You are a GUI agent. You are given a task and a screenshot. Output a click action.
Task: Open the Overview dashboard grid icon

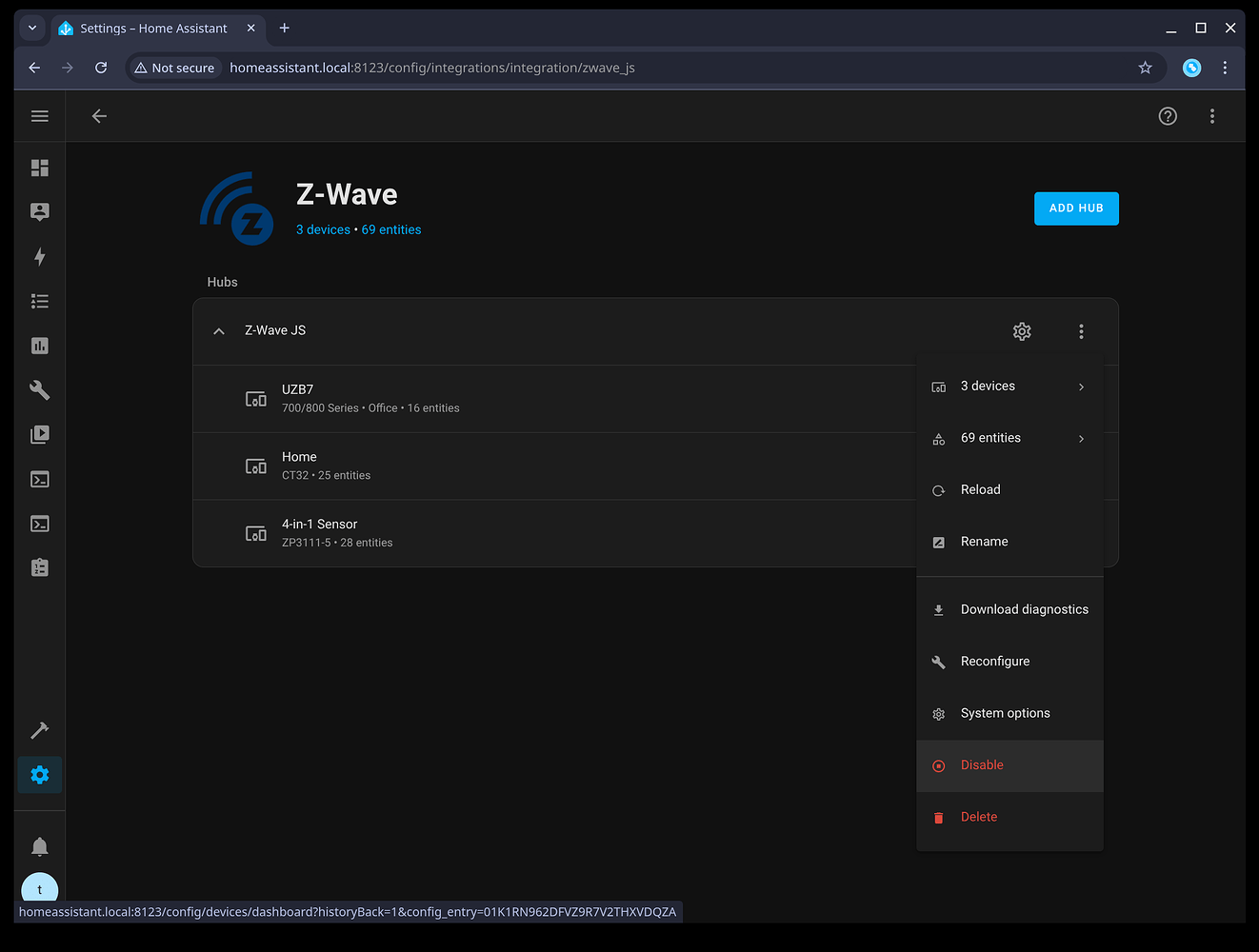pyautogui.click(x=39, y=168)
